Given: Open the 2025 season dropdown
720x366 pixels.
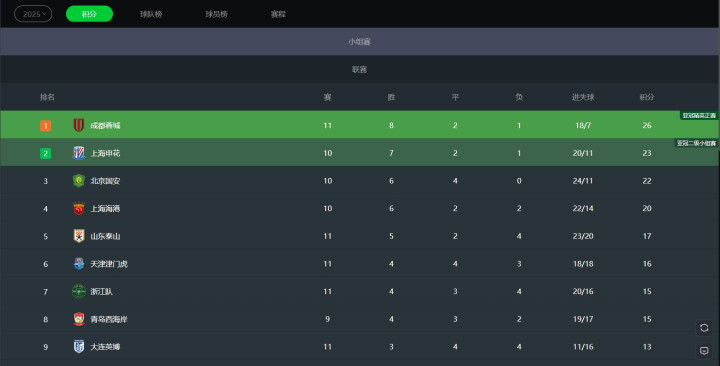Looking at the screenshot, I should point(33,14).
